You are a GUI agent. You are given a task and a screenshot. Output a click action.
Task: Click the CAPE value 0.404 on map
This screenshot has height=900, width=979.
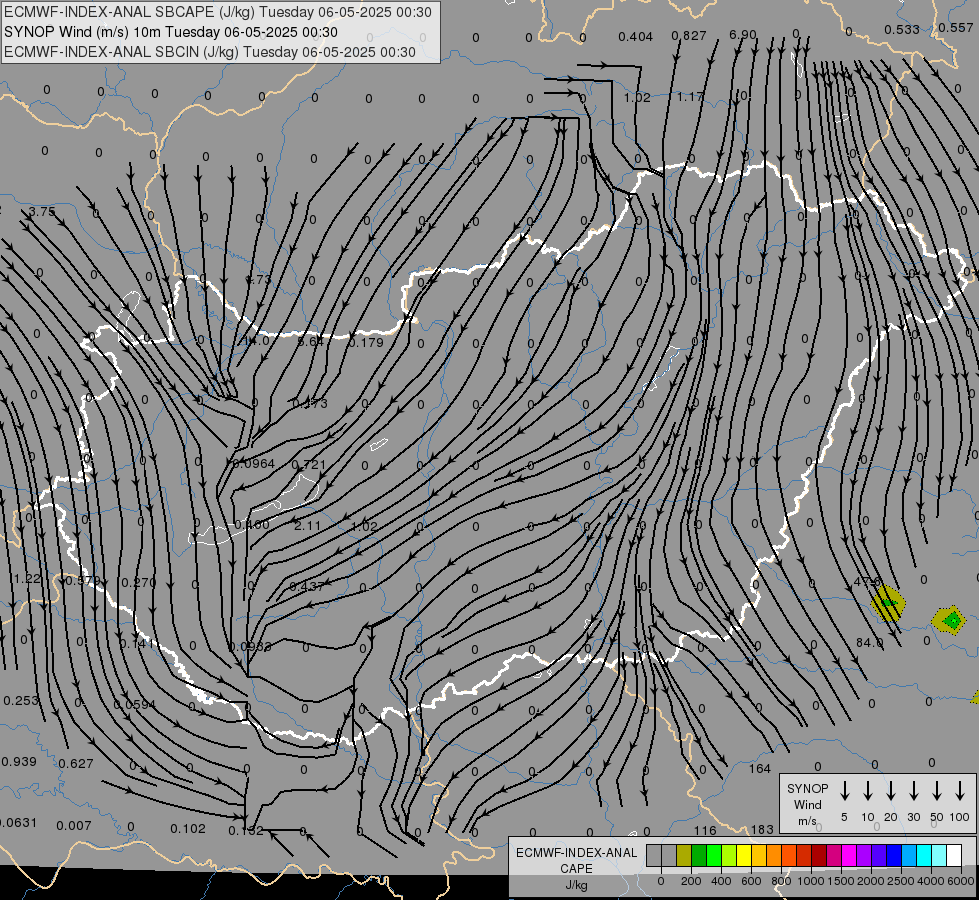pyautogui.click(x=636, y=37)
